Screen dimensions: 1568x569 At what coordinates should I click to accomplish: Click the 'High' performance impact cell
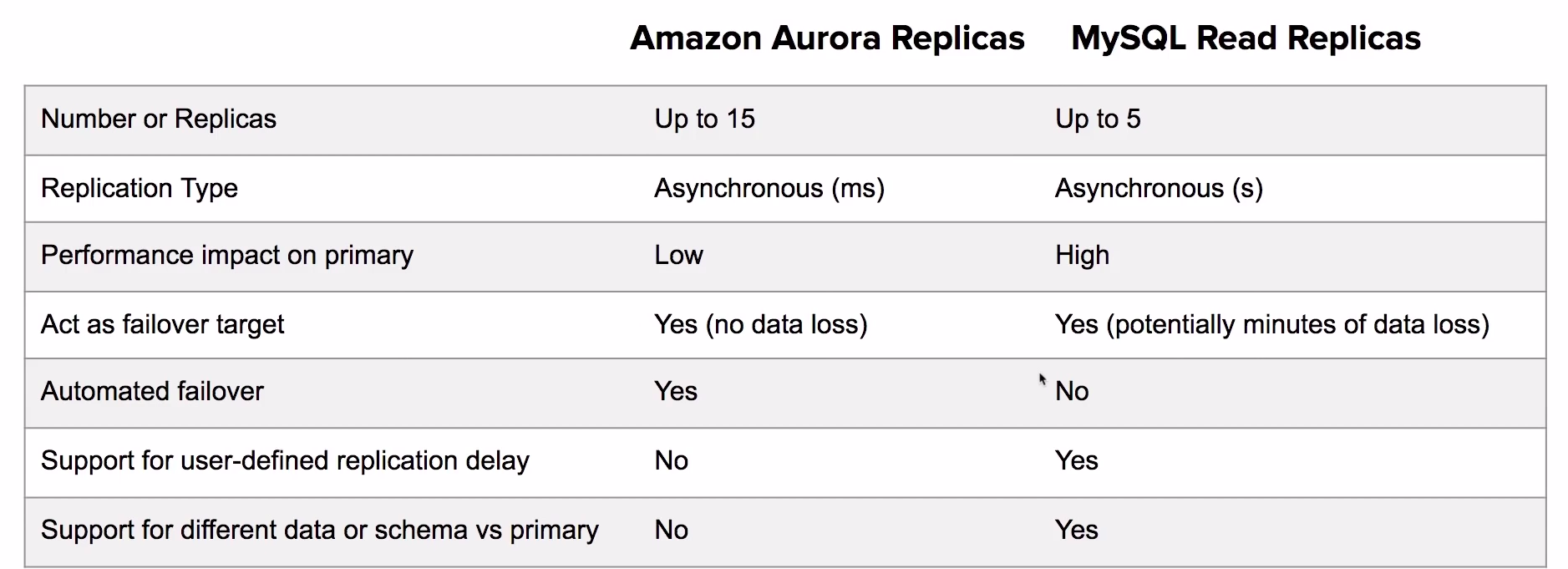[x=1082, y=255]
